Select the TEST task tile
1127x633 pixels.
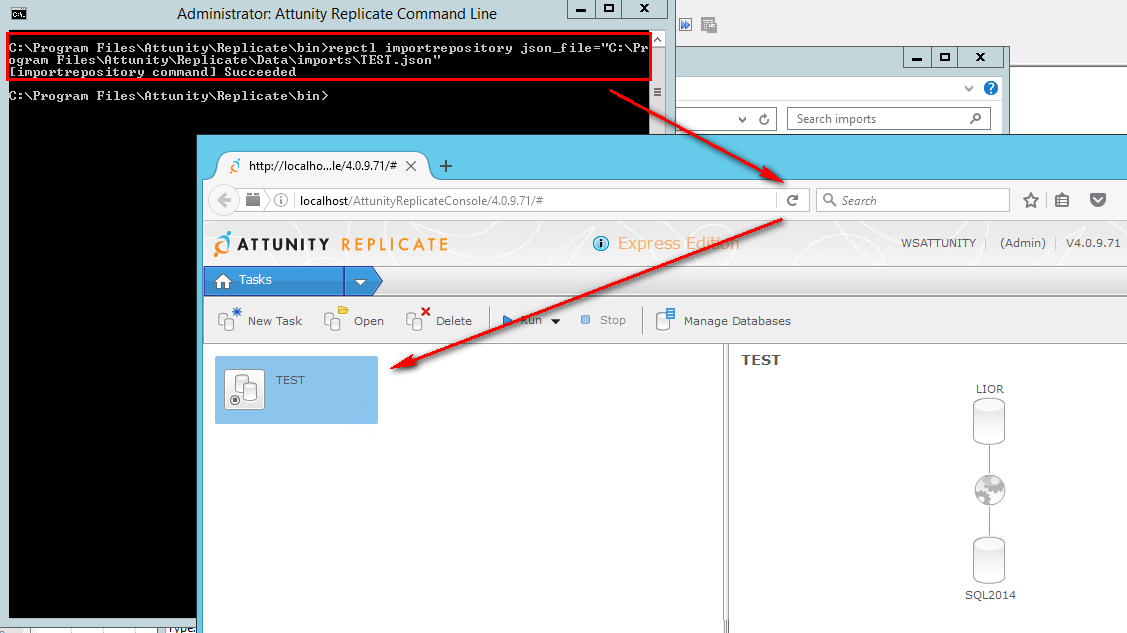(x=296, y=389)
